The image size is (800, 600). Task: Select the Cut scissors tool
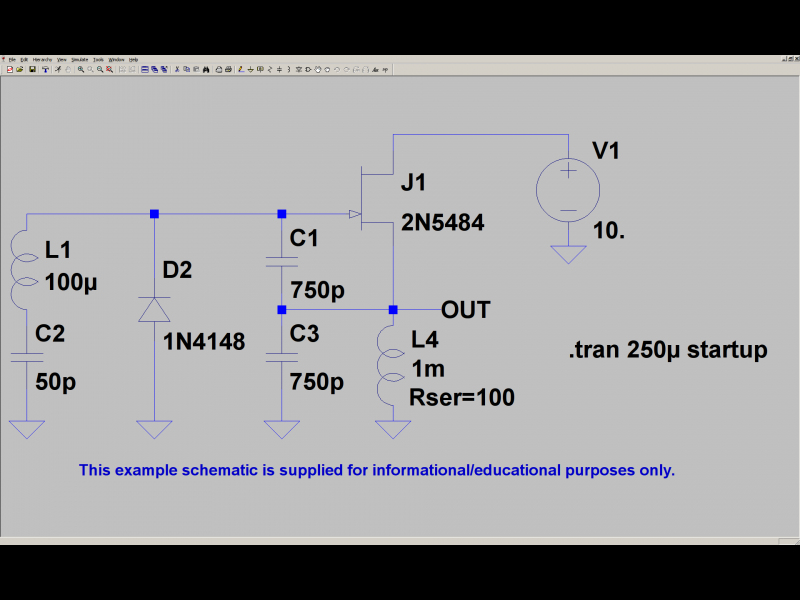[177, 69]
